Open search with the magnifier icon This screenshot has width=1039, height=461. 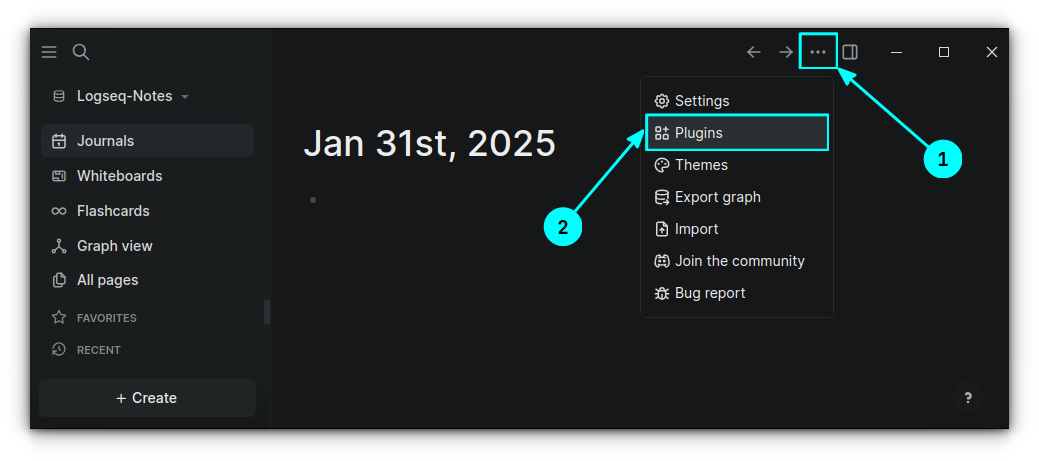click(81, 52)
